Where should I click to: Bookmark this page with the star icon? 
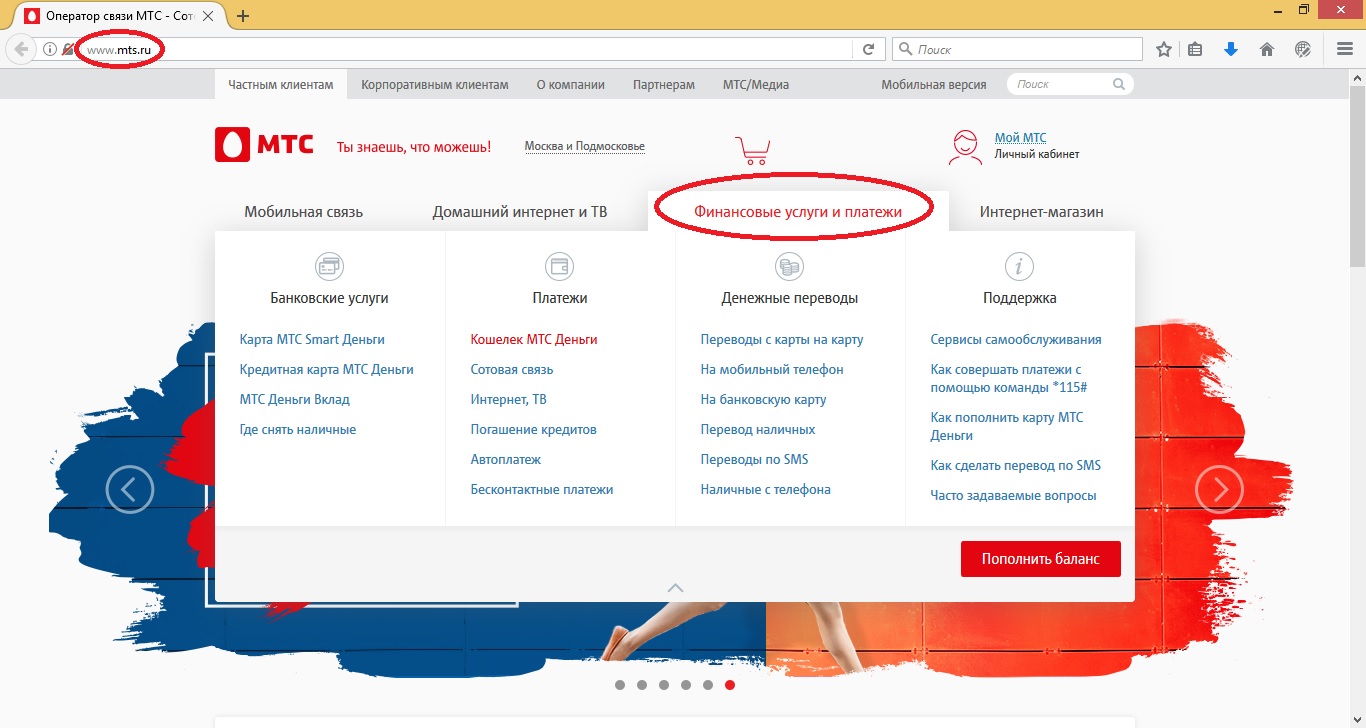(x=1164, y=49)
